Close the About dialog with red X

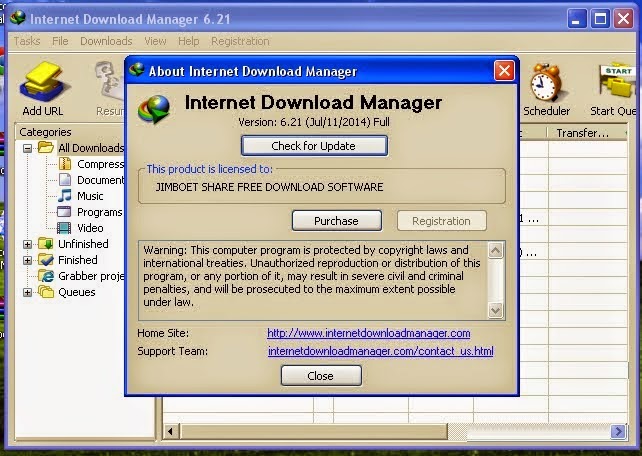(x=504, y=71)
